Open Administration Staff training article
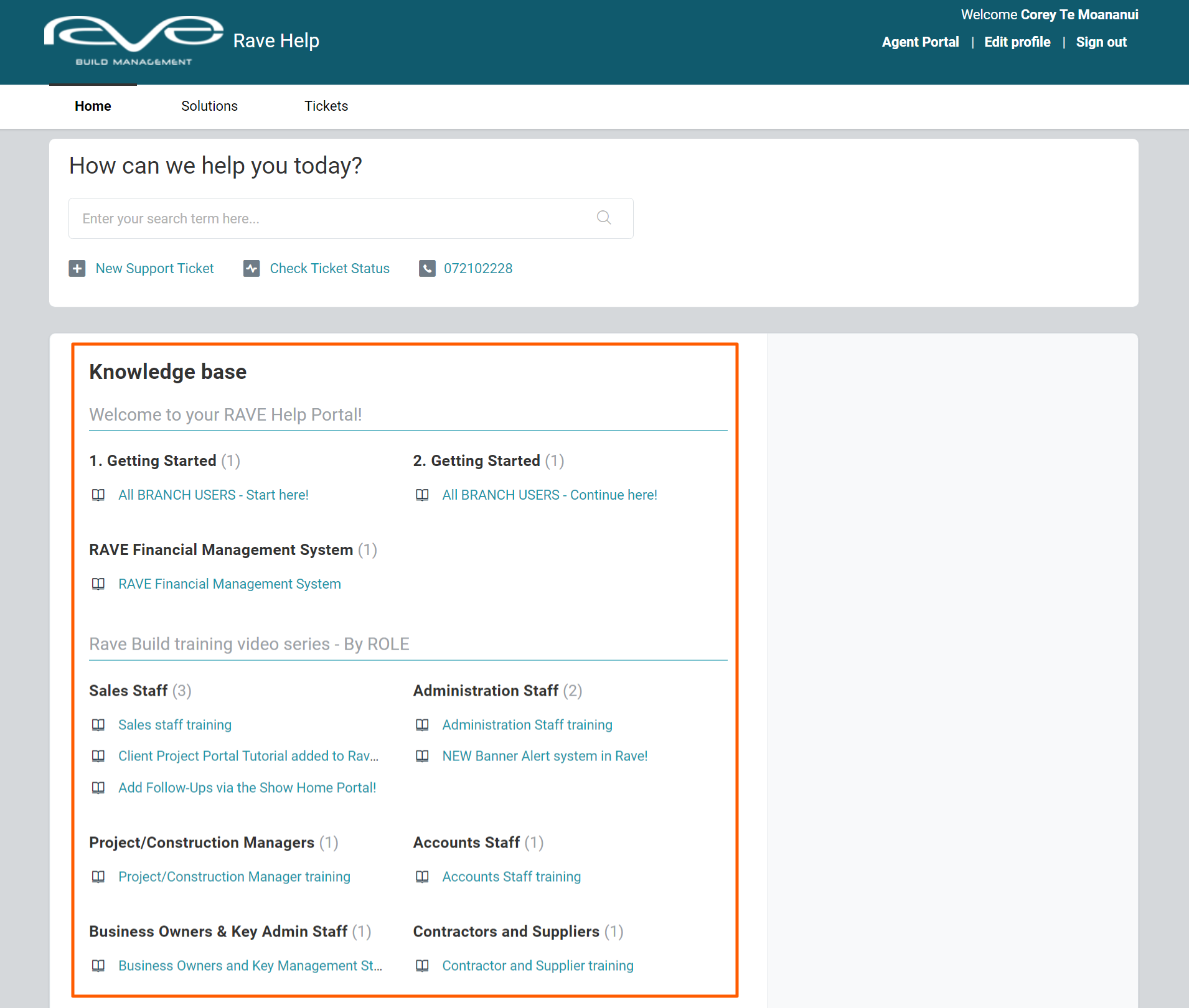Viewport: 1189px width, 1008px height. point(527,725)
